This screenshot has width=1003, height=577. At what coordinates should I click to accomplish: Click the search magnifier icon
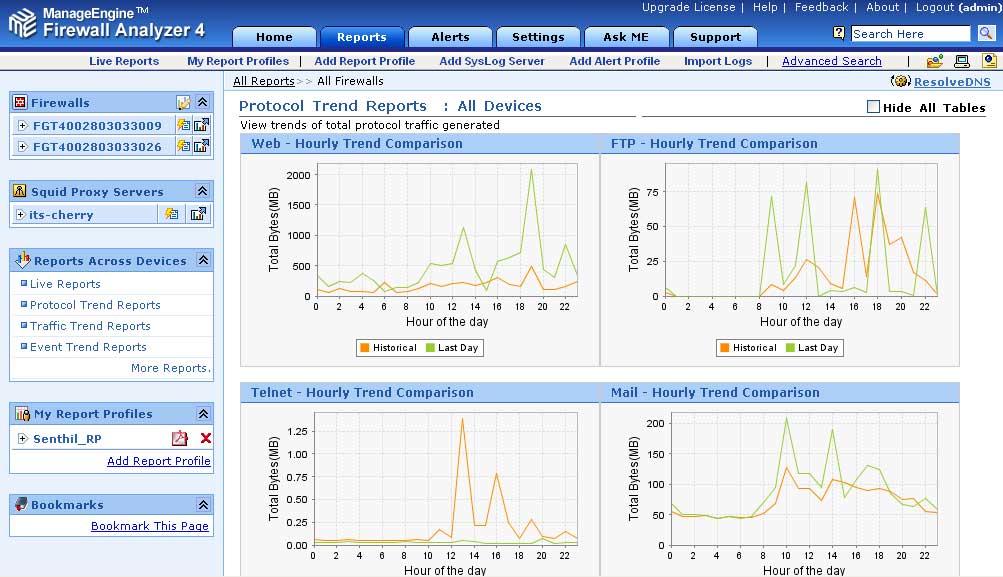tap(986, 34)
